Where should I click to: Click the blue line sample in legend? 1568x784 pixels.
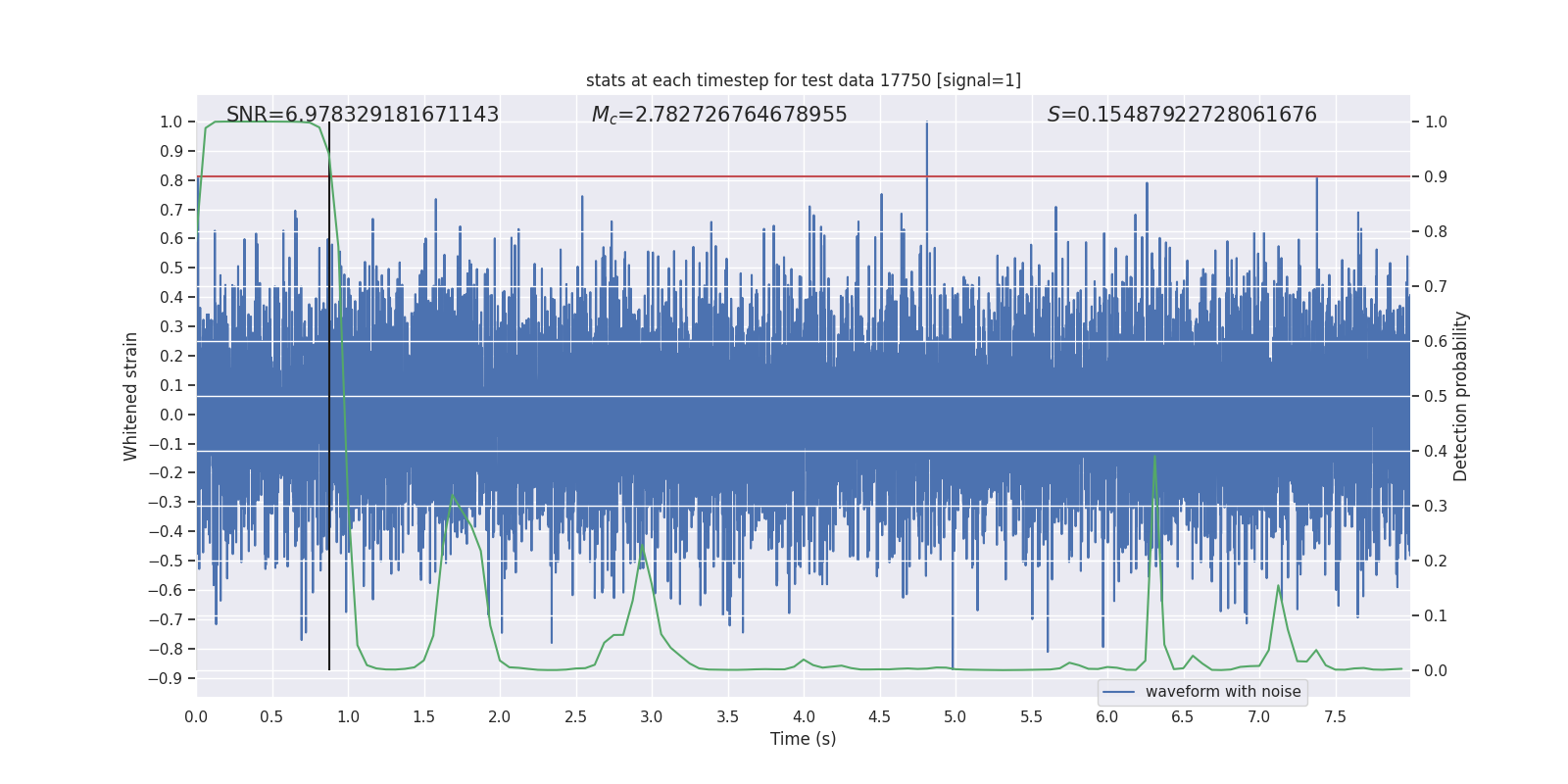point(1118,692)
